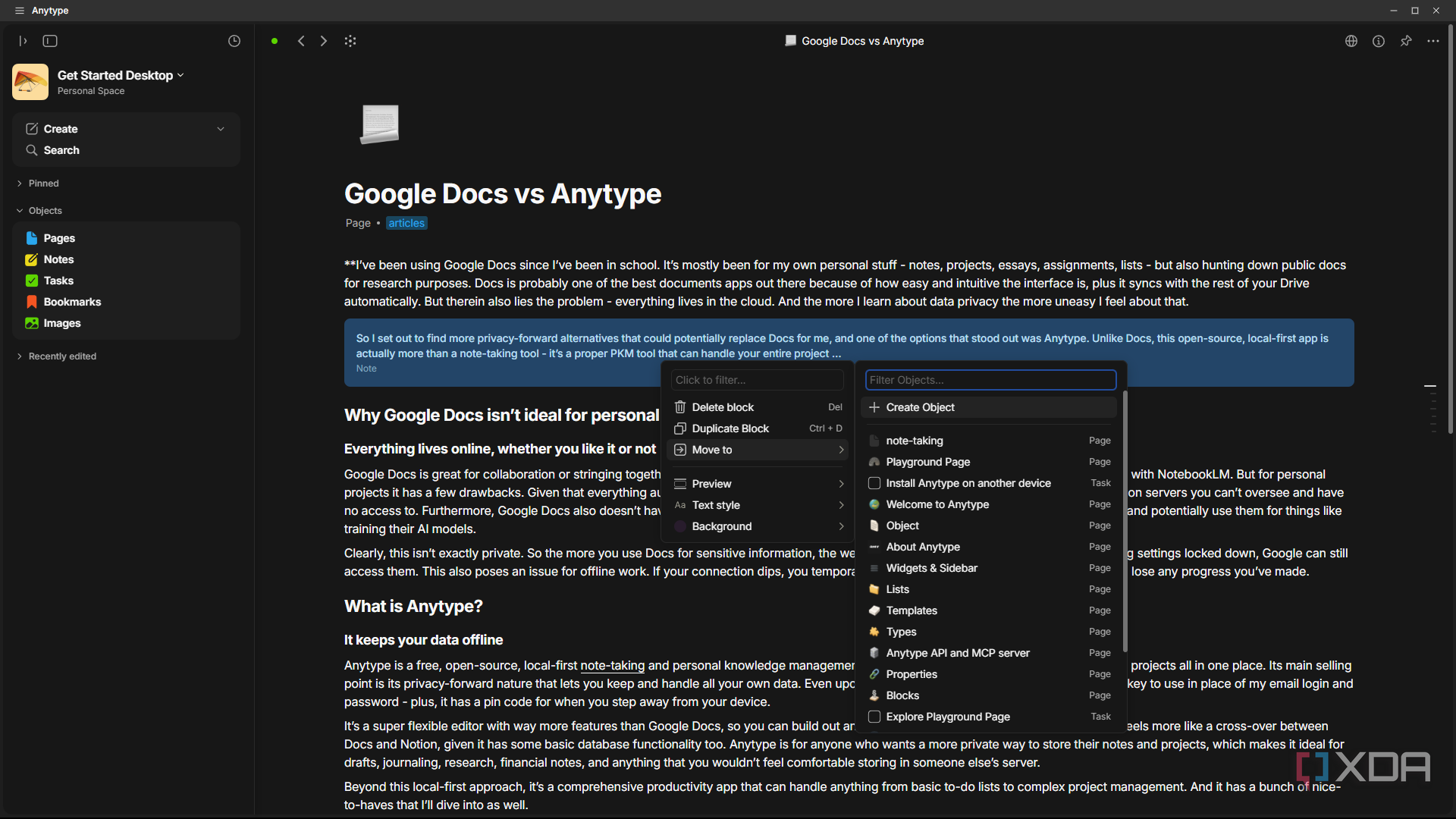Check the Install Anytype on another device task

click(x=874, y=483)
